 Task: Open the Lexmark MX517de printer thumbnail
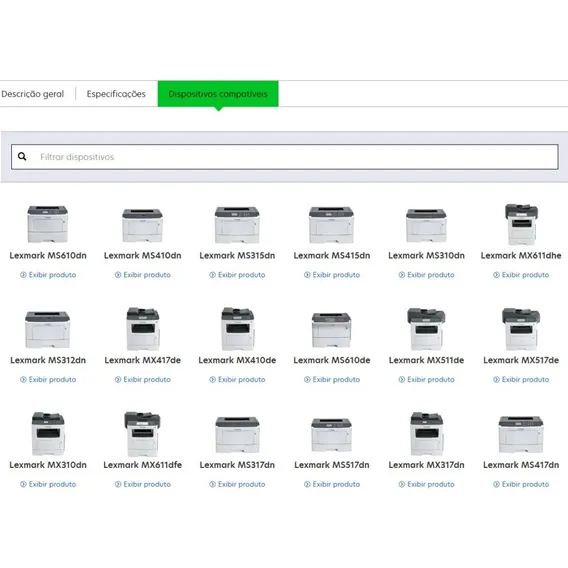[x=521, y=329]
